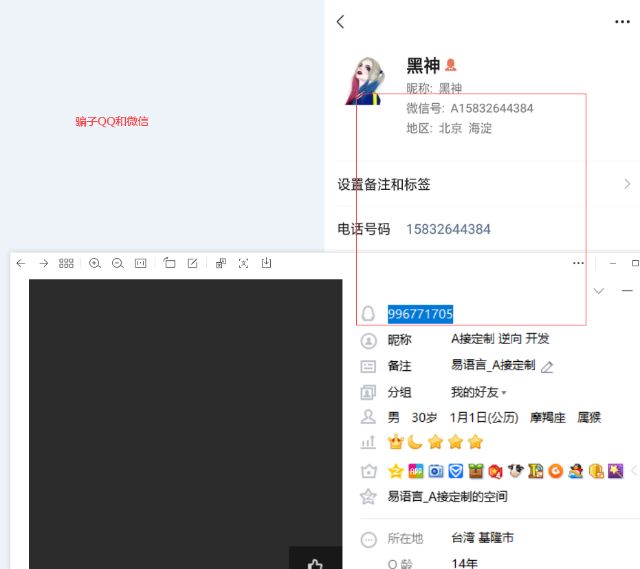Click nickname A接定制 逆向 开发
This screenshot has width=640, height=569.
[x=500, y=339]
